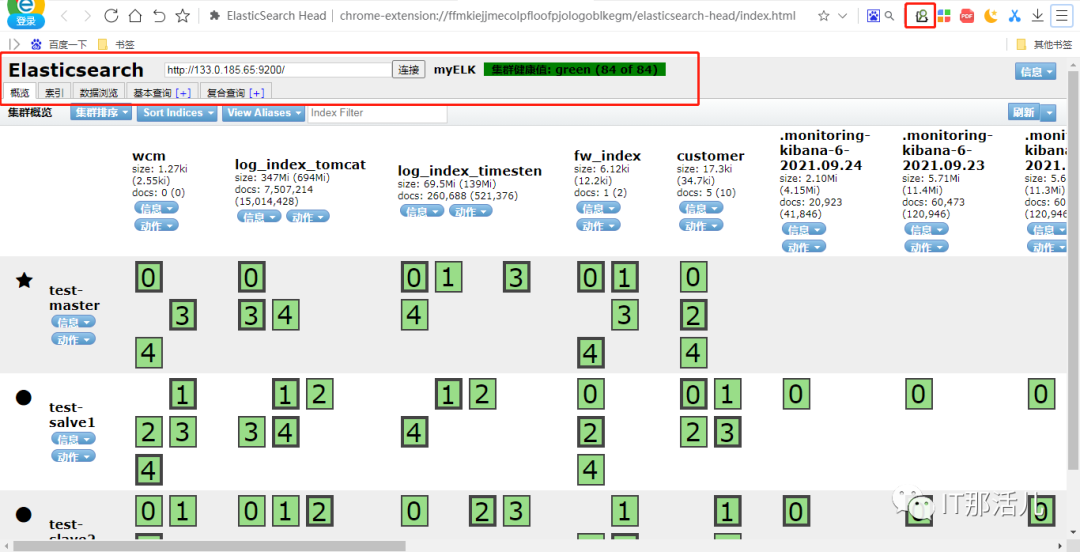Viewport: 1080px width, 552px height.
Task: Reload the page with the refresh icon
Action: pos(112,15)
